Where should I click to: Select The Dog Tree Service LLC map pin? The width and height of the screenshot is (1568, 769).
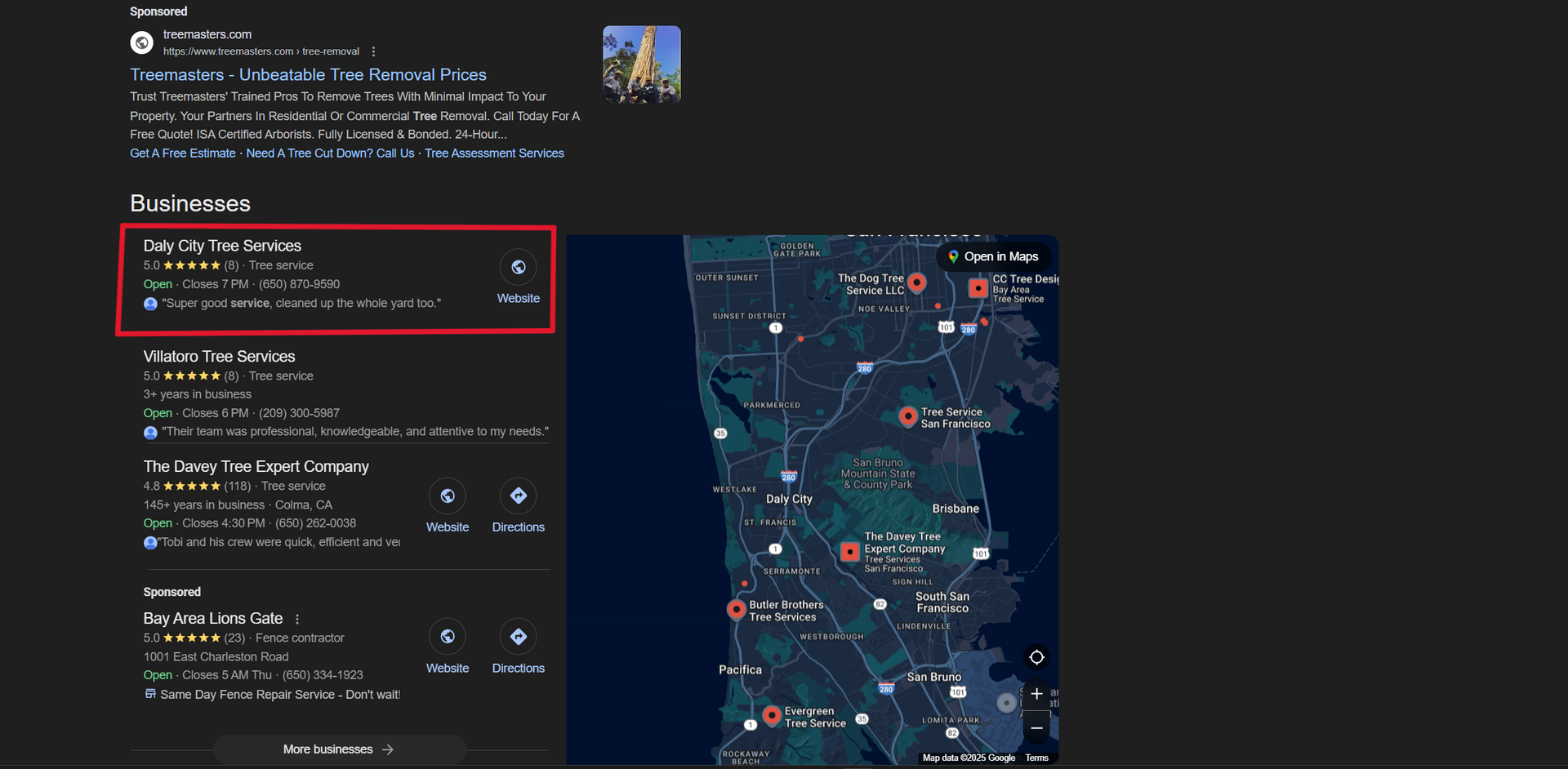[x=917, y=282]
